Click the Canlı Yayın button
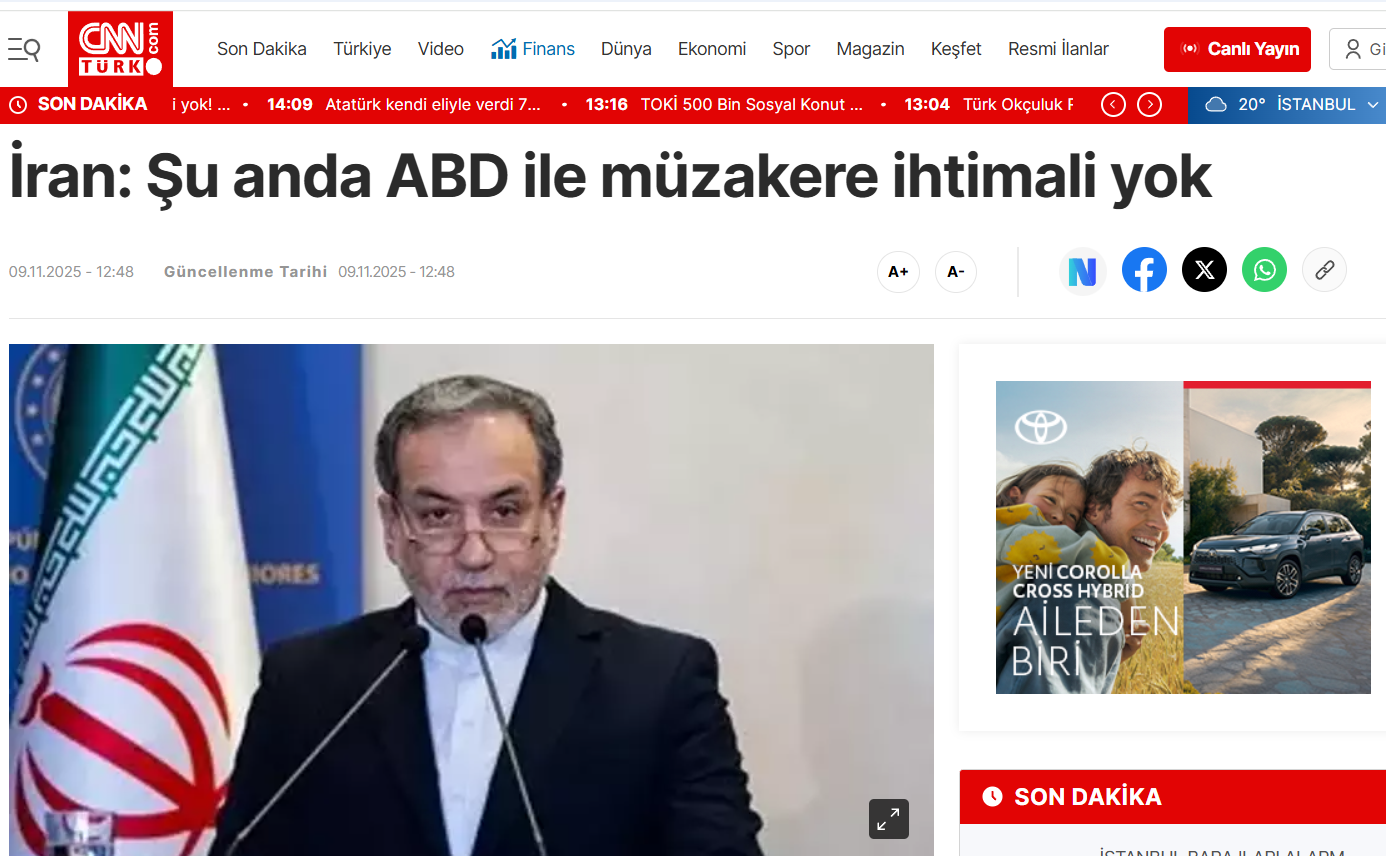This screenshot has height=856, width=1386. tap(1237, 49)
